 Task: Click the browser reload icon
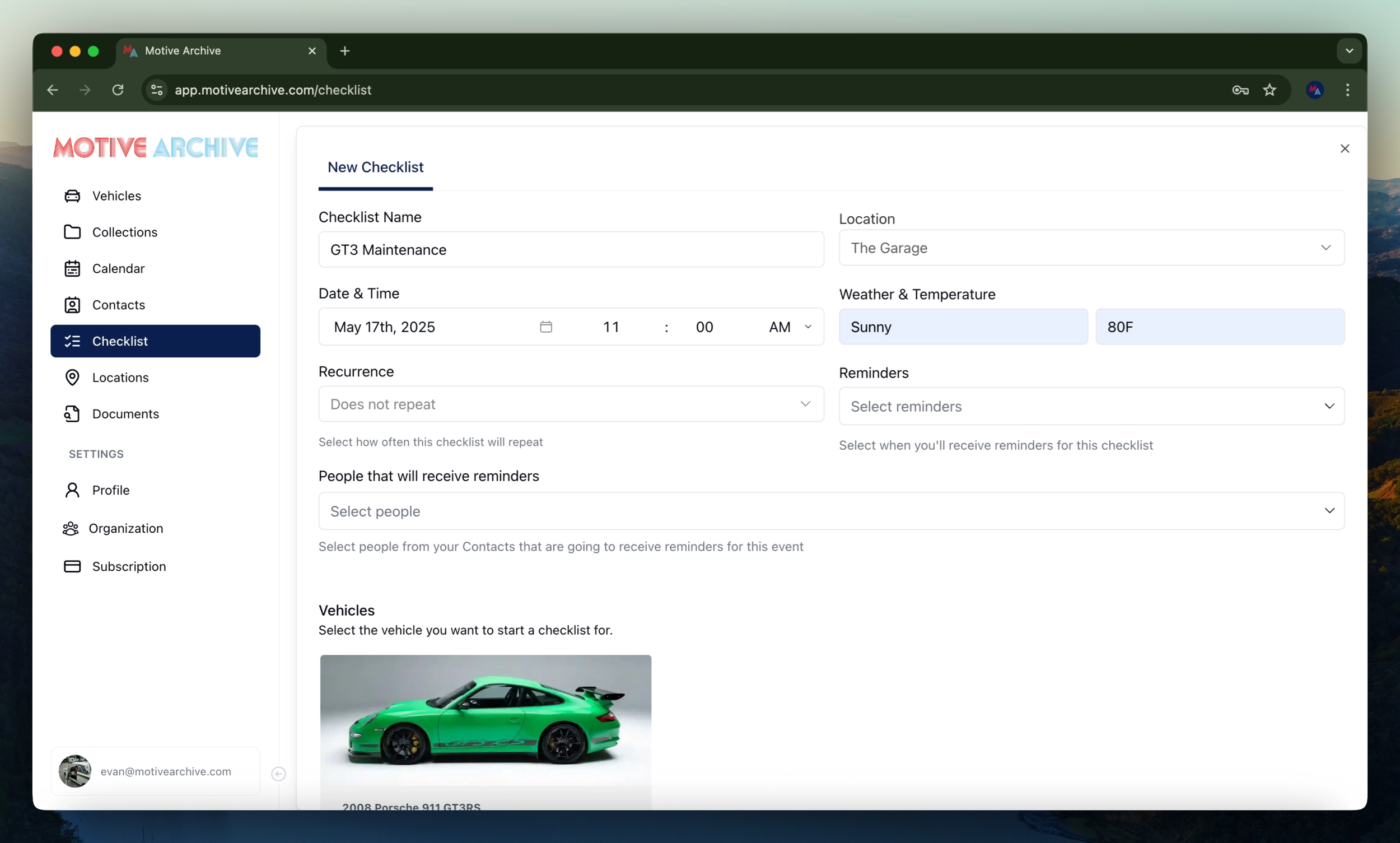pos(118,90)
